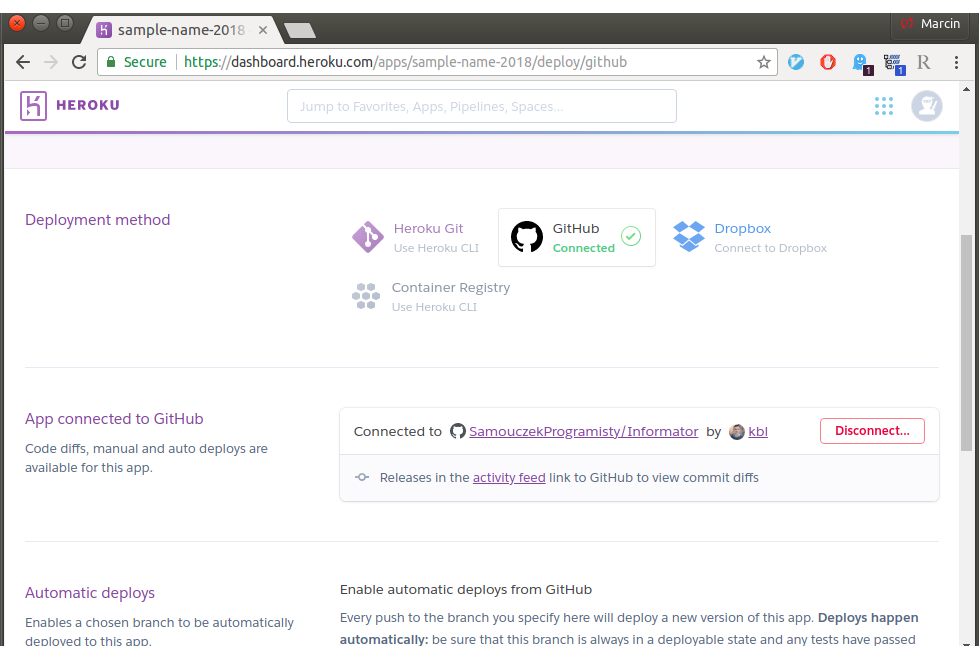Select the sample-name-2018 browser tab
979x659 pixels.
[181, 30]
